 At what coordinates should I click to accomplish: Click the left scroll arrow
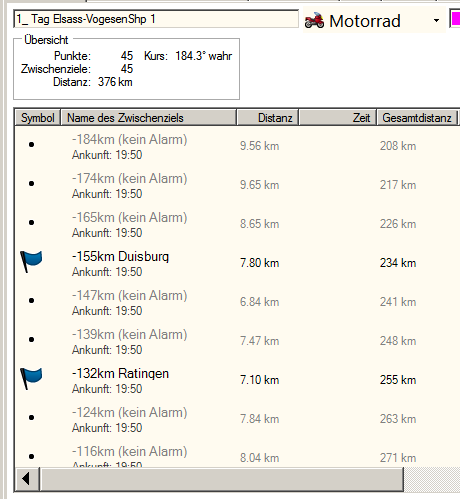point(27,479)
